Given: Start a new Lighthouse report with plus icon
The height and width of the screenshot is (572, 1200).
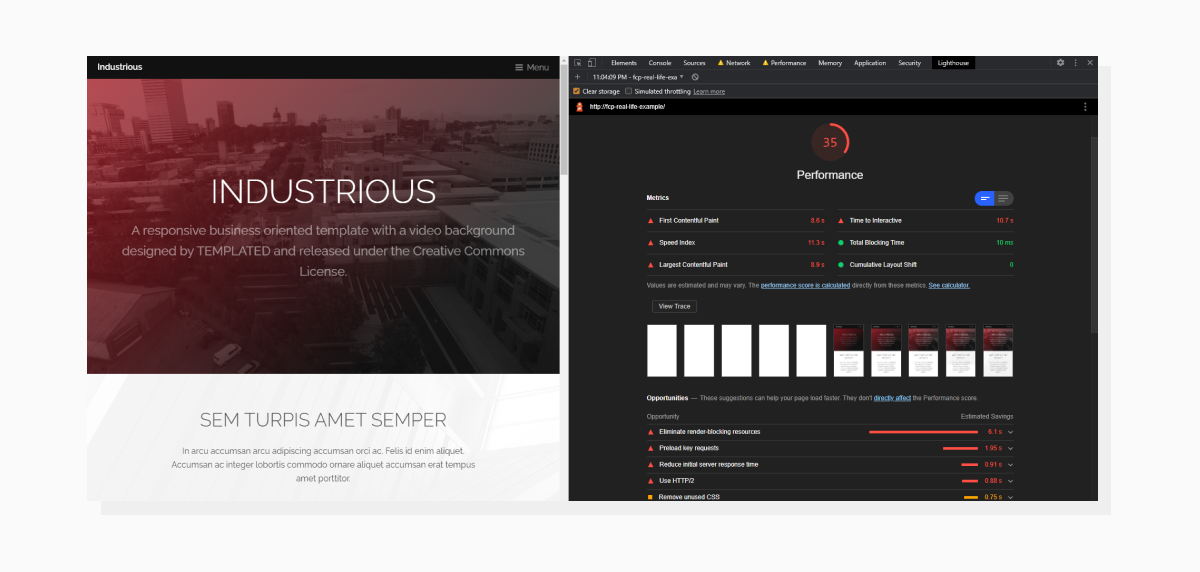Looking at the screenshot, I should click(577, 77).
